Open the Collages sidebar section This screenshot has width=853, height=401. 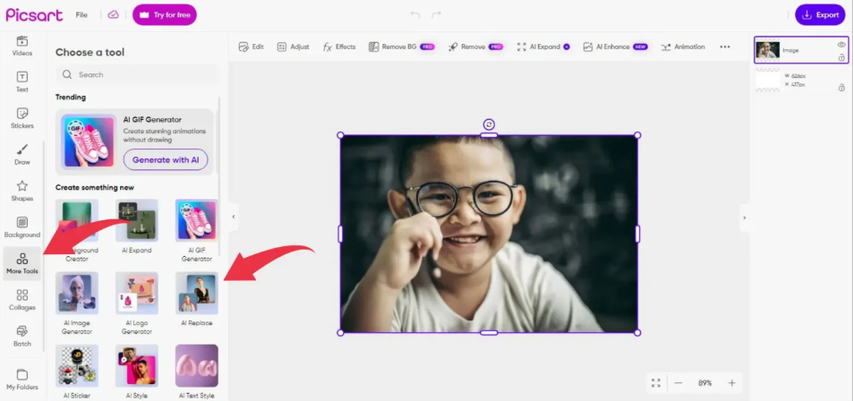(x=22, y=300)
